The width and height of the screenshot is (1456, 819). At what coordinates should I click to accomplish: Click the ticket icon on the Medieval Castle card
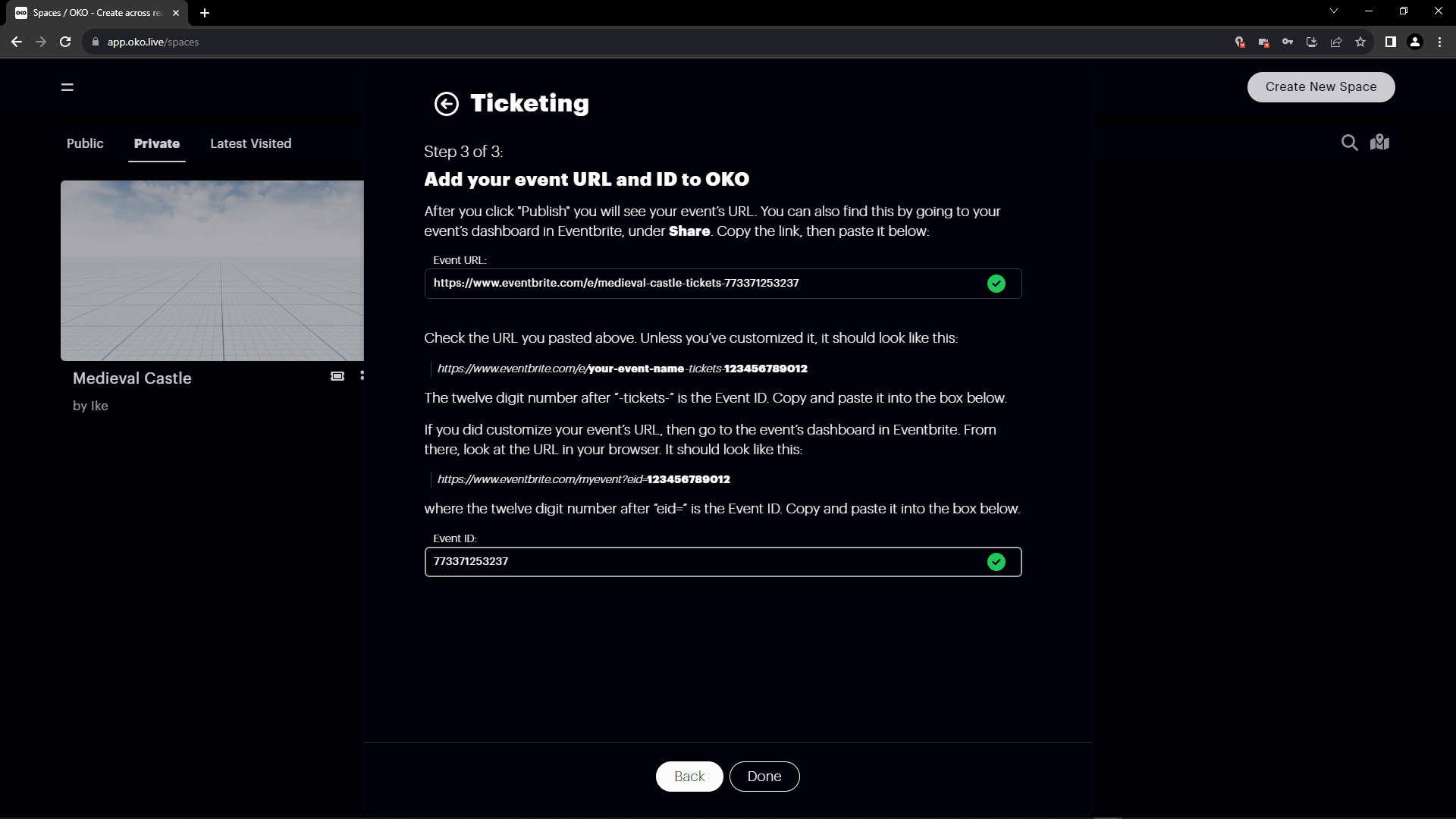(x=337, y=375)
